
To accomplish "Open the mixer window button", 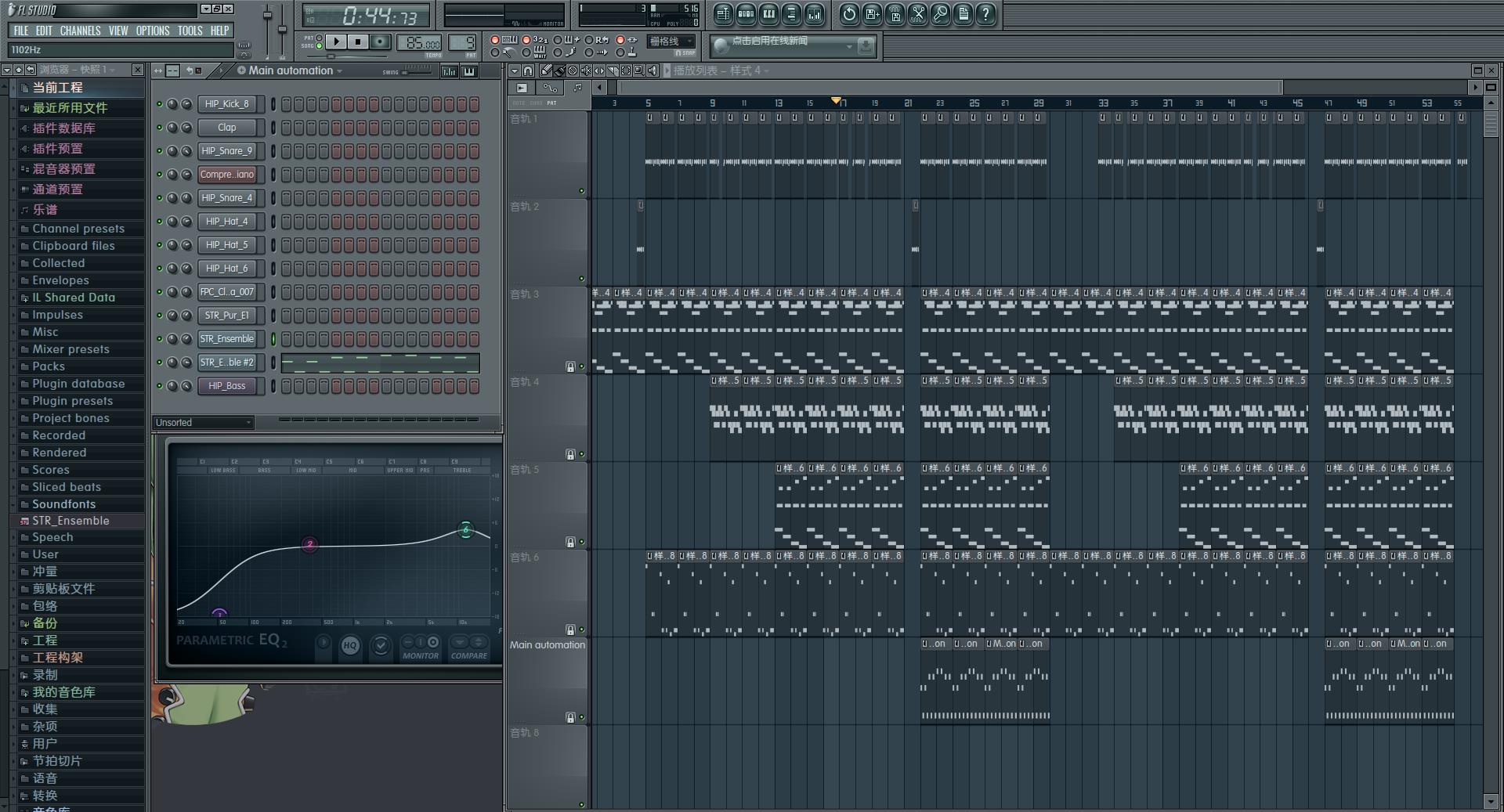I will (x=814, y=14).
